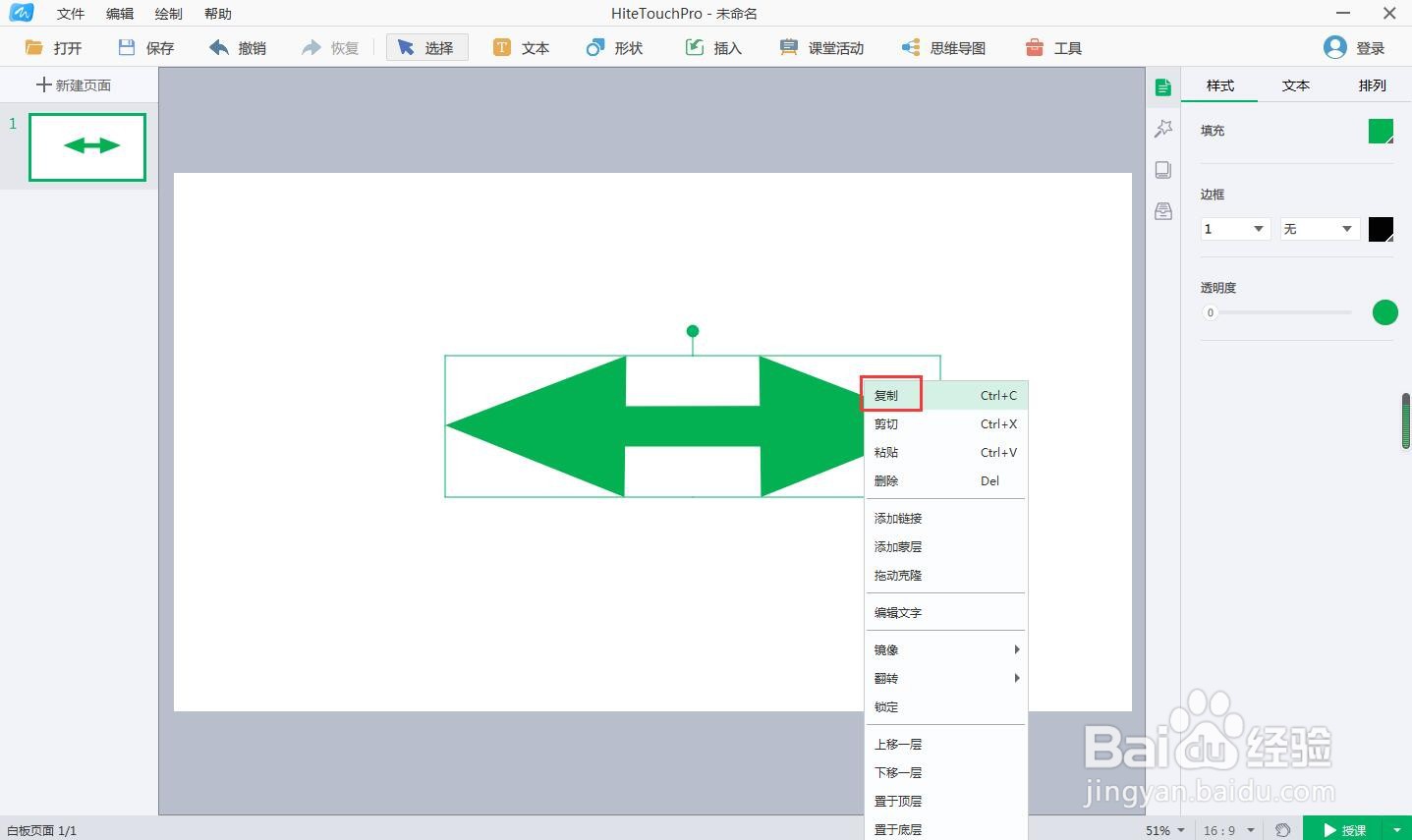The height and width of the screenshot is (840, 1412).
Task: Open the 绘制 menu
Action: pos(169,14)
